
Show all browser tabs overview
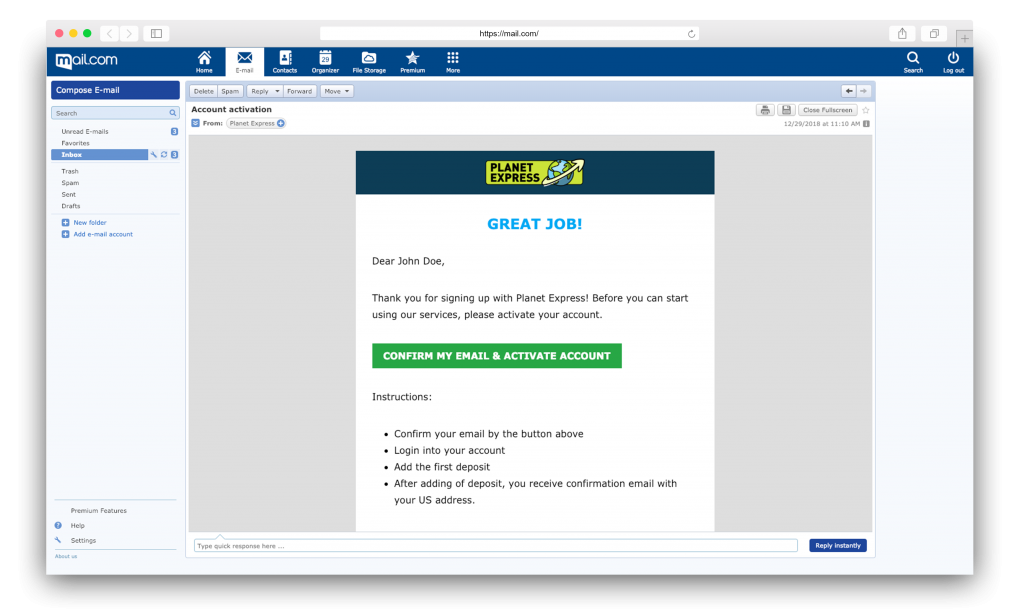934,33
